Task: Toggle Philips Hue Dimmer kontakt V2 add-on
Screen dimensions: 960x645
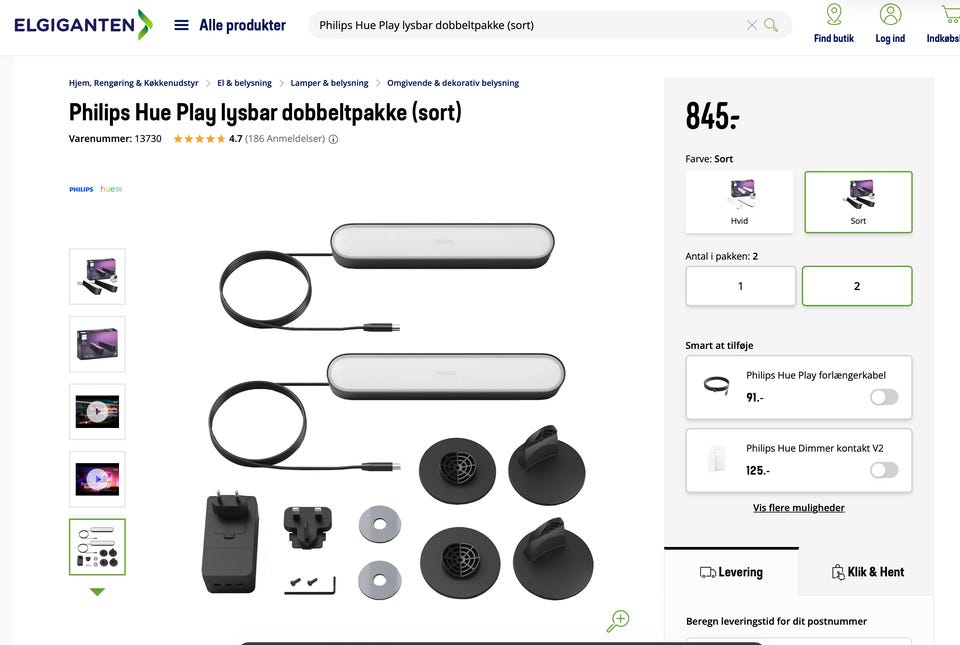Action: [884, 470]
